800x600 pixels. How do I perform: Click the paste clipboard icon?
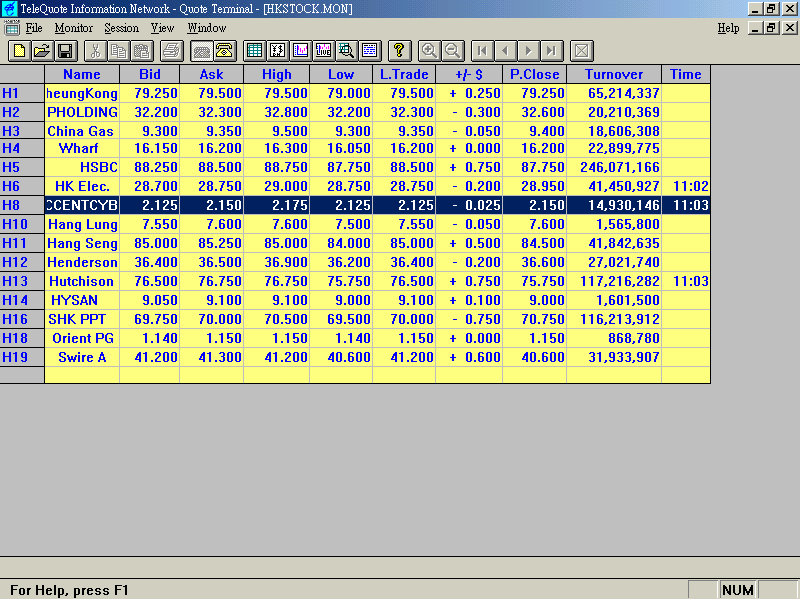(141, 51)
